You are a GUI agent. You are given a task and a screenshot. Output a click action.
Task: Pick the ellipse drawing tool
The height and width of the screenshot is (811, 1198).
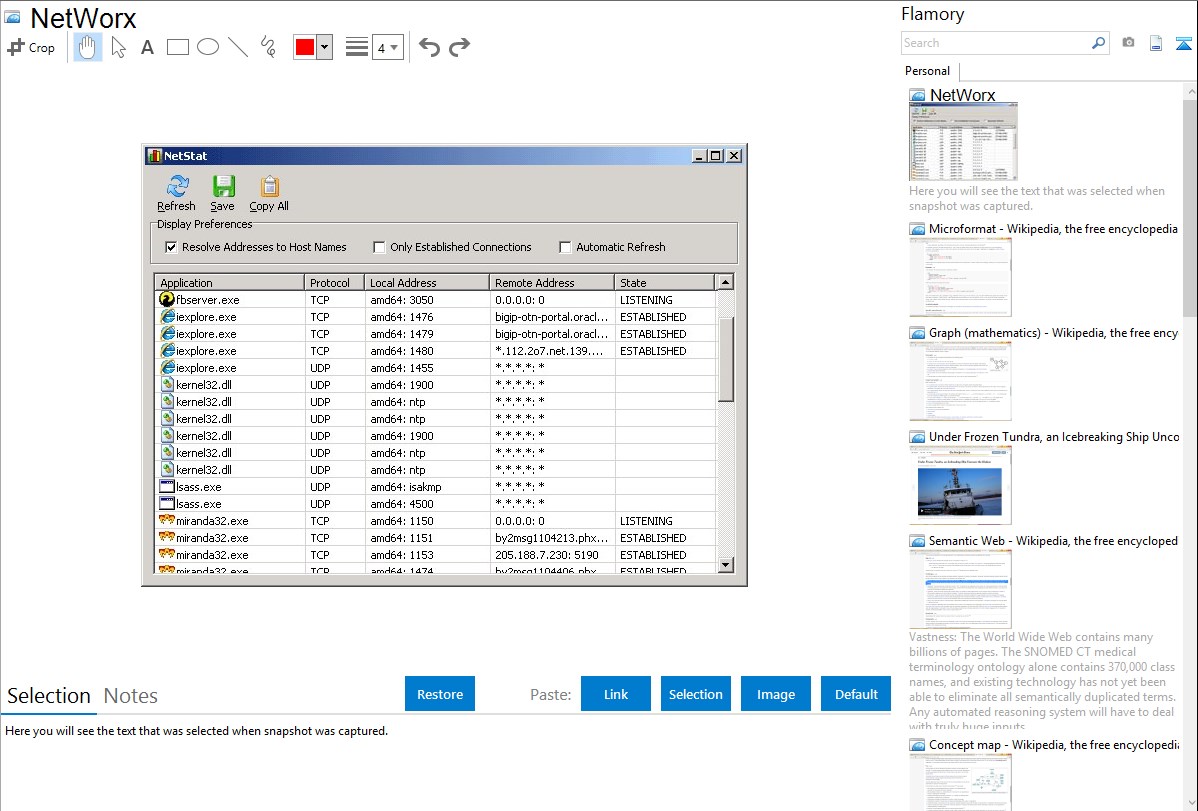pyautogui.click(x=208, y=47)
